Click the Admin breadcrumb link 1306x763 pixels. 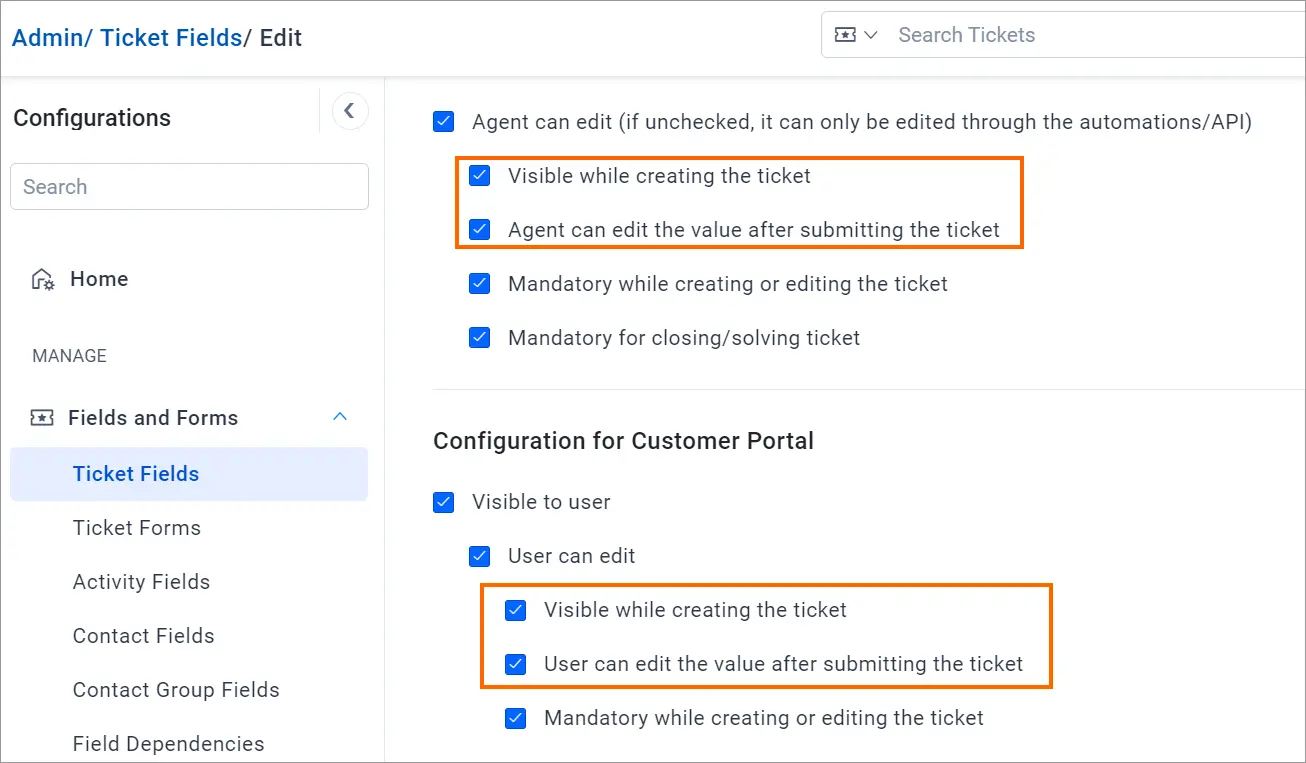click(47, 38)
